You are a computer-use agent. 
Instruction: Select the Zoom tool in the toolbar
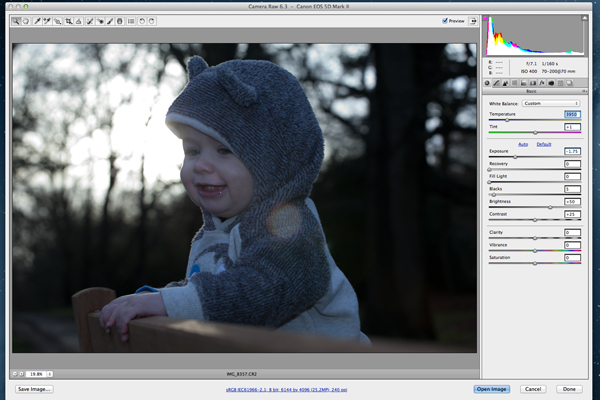[16, 21]
